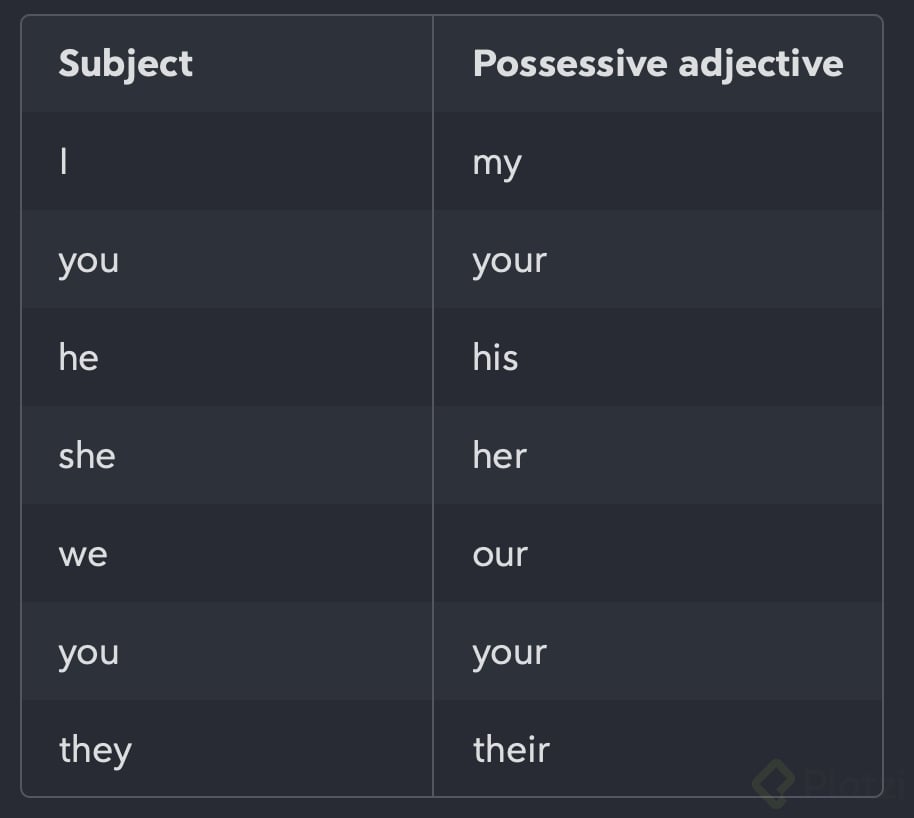Screen dimensions: 914x818
Task: Select the 'you' subject just above 'they'
Action: coord(89,652)
